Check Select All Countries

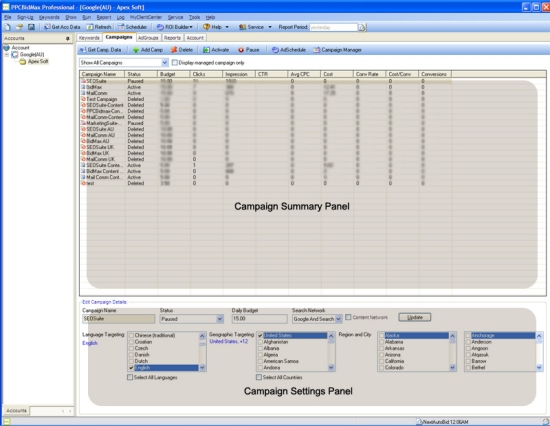[259, 377]
